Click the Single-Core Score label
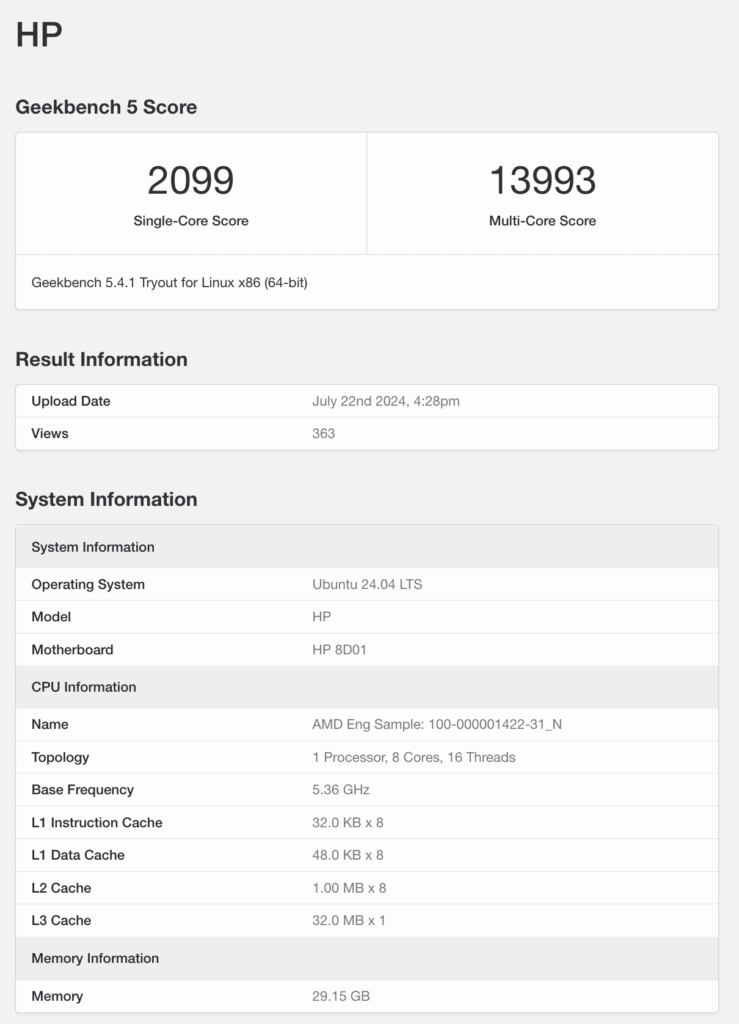 190,221
